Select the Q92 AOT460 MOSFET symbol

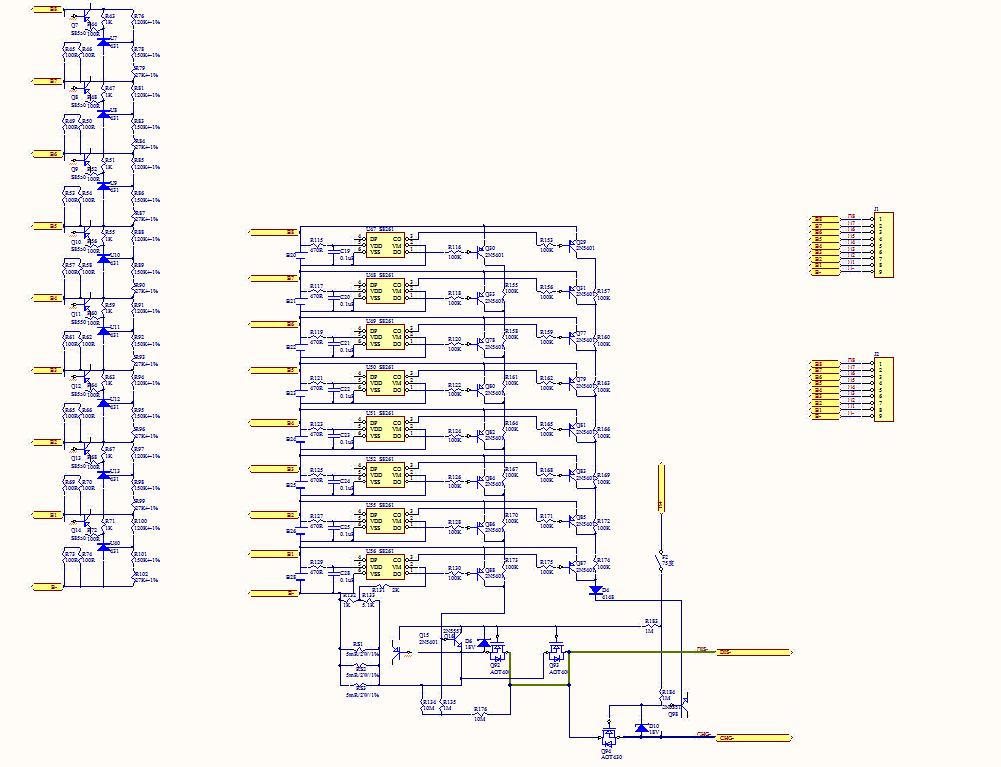495,652
